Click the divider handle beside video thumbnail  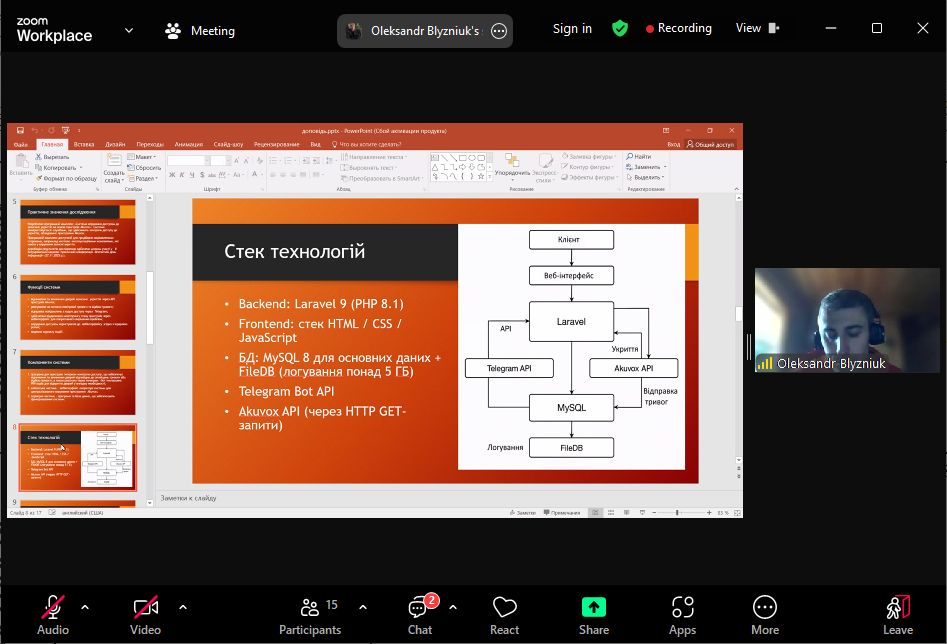coord(747,346)
